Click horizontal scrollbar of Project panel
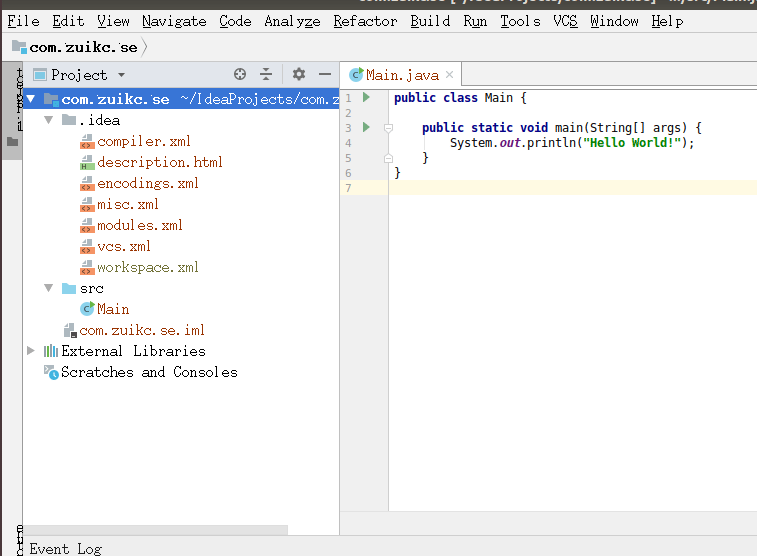757x556 pixels. [155, 530]
